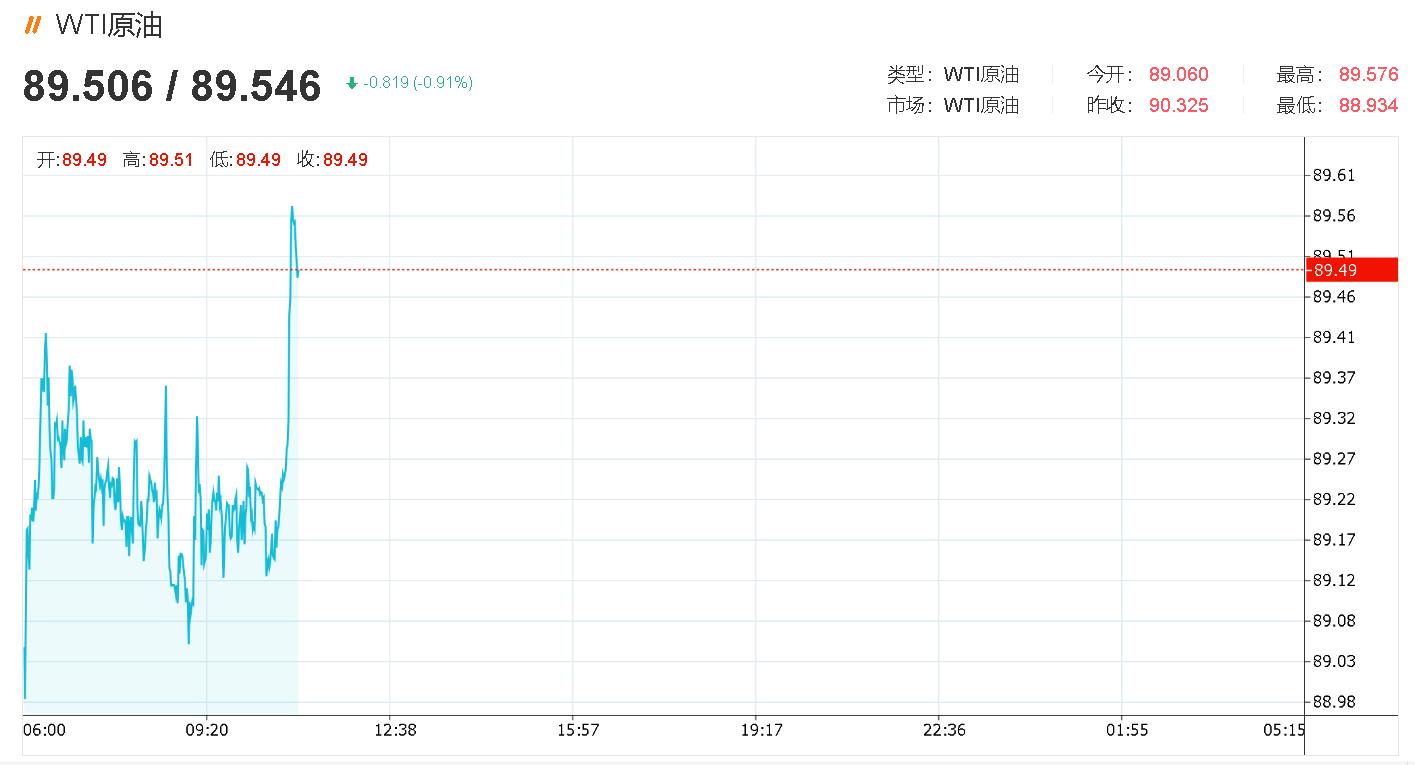
Task: Click the red 89.49 current price marker
Action: [1352, 270]
